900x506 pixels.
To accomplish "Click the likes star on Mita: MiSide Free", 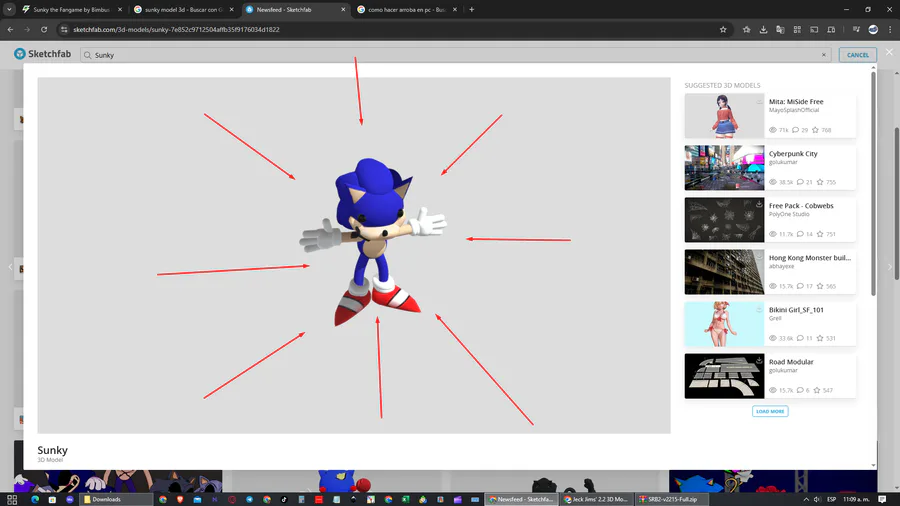I will pyautogui.click(x=815, y=130).
